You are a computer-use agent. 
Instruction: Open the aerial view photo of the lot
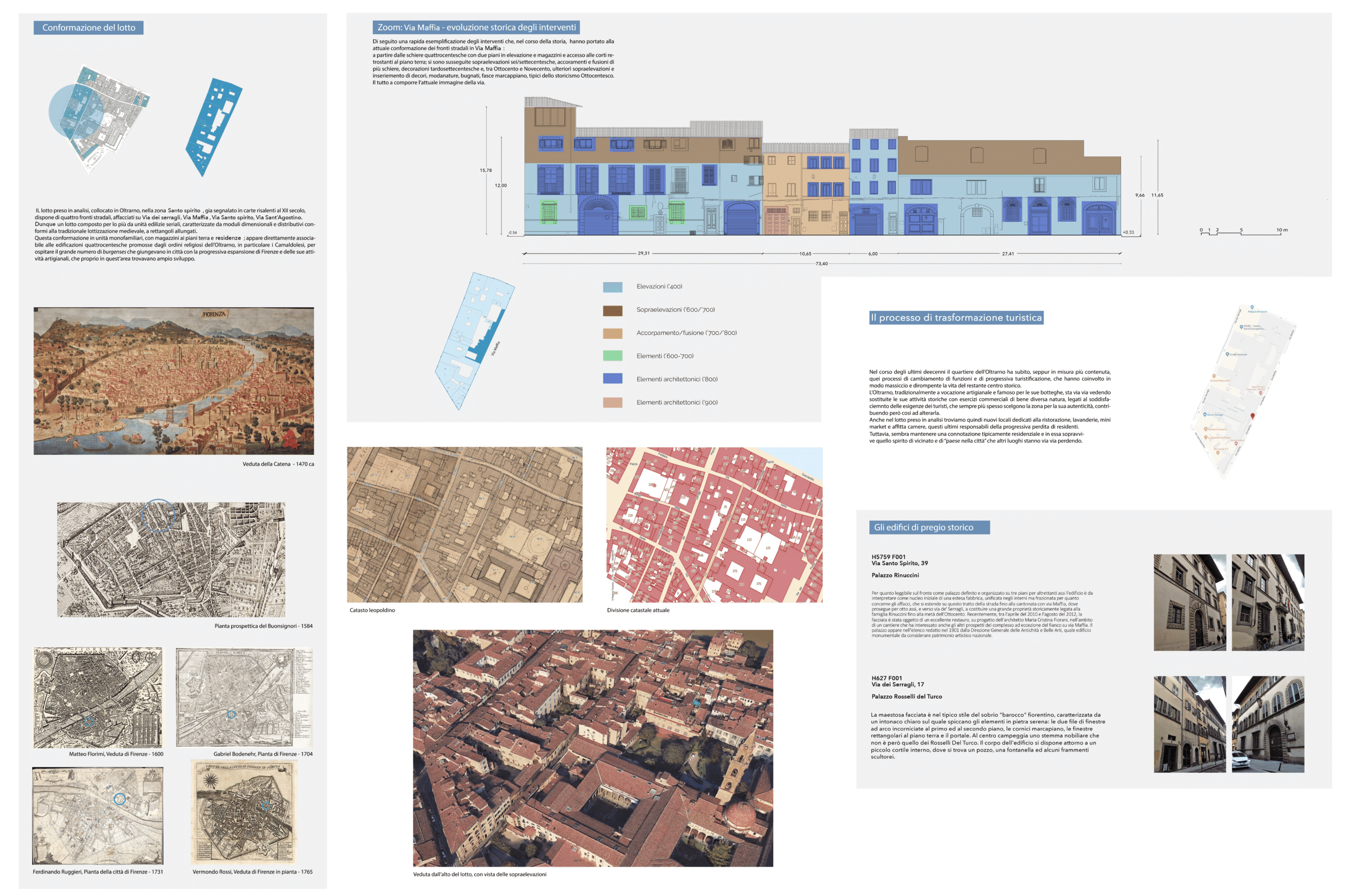[x=593, y=747]
